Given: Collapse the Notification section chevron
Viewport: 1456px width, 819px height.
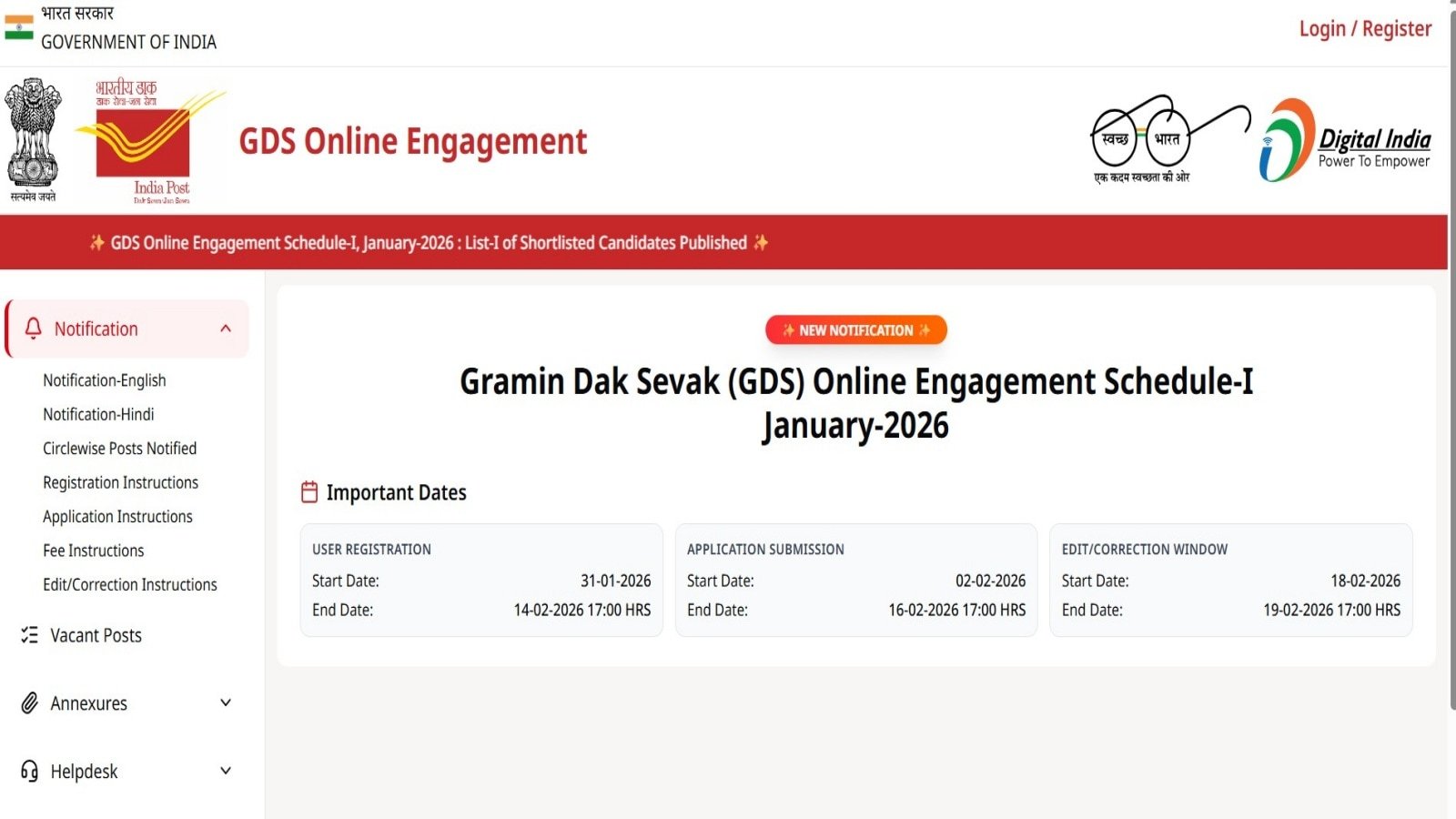Looking at the screenshot, I should coord(226,329).
